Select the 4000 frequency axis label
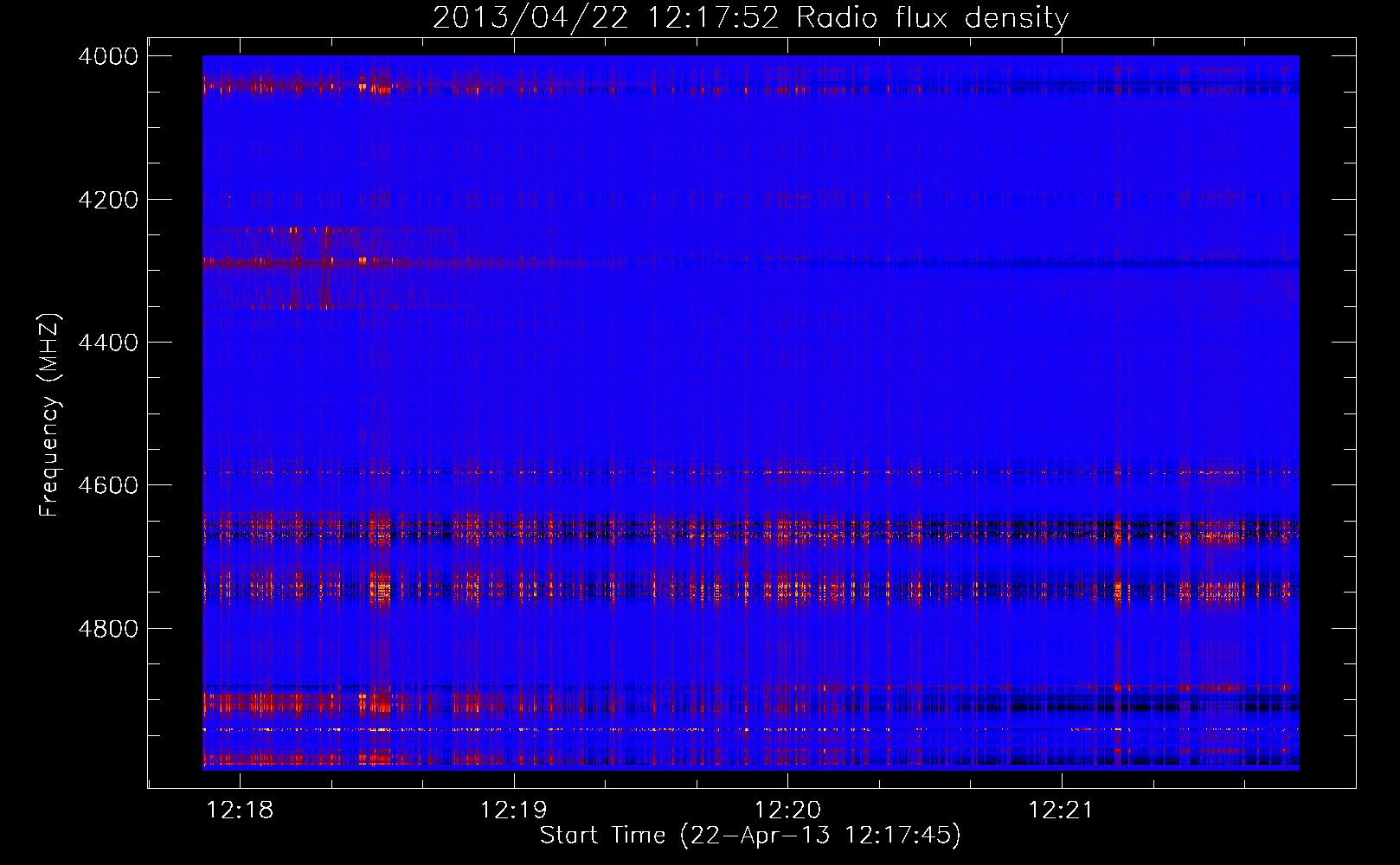 107,56
